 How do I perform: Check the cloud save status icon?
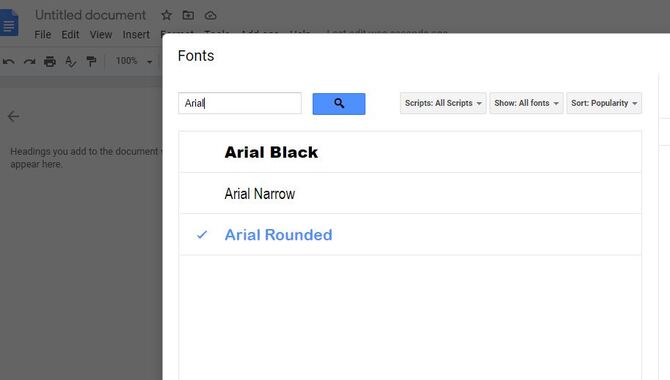(x=210, y=15)
